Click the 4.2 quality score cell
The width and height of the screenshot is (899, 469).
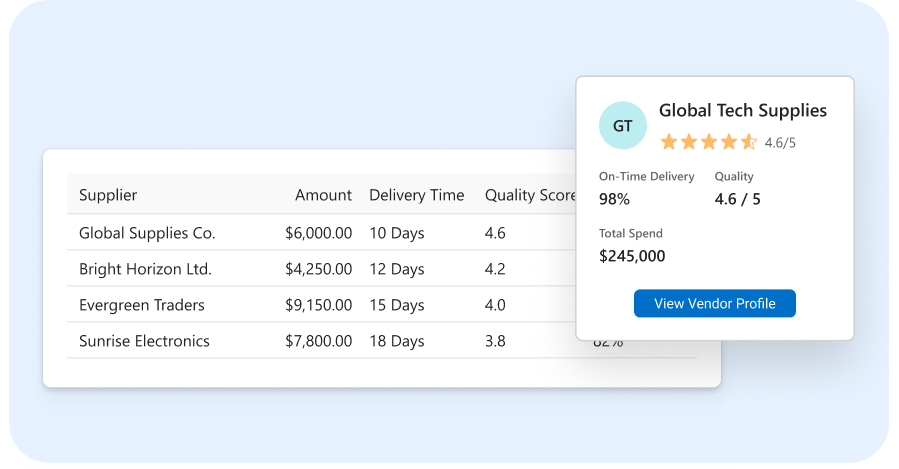(x=495, y=269)
